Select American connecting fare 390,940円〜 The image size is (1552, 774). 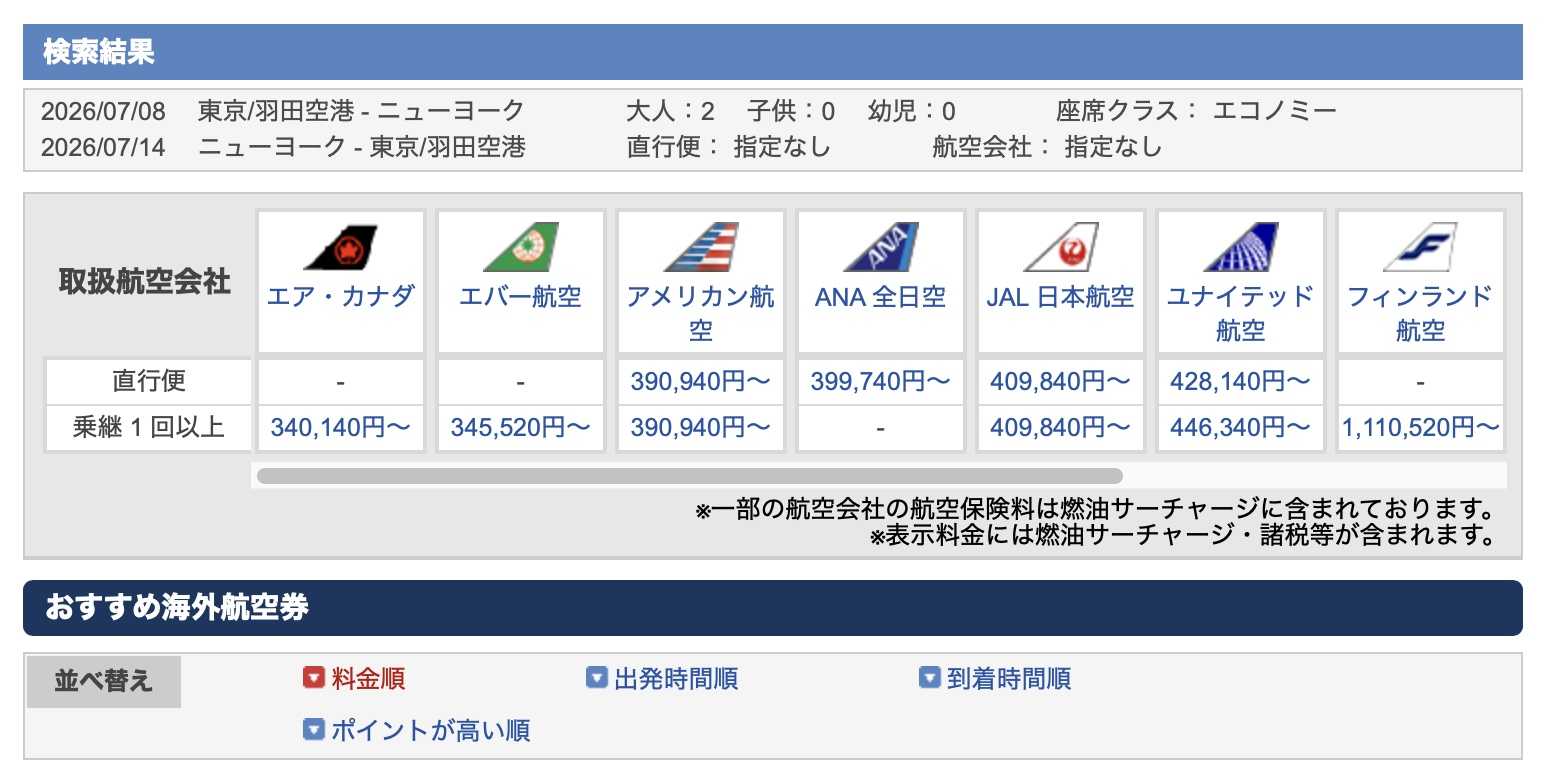(x=700, y=428)
